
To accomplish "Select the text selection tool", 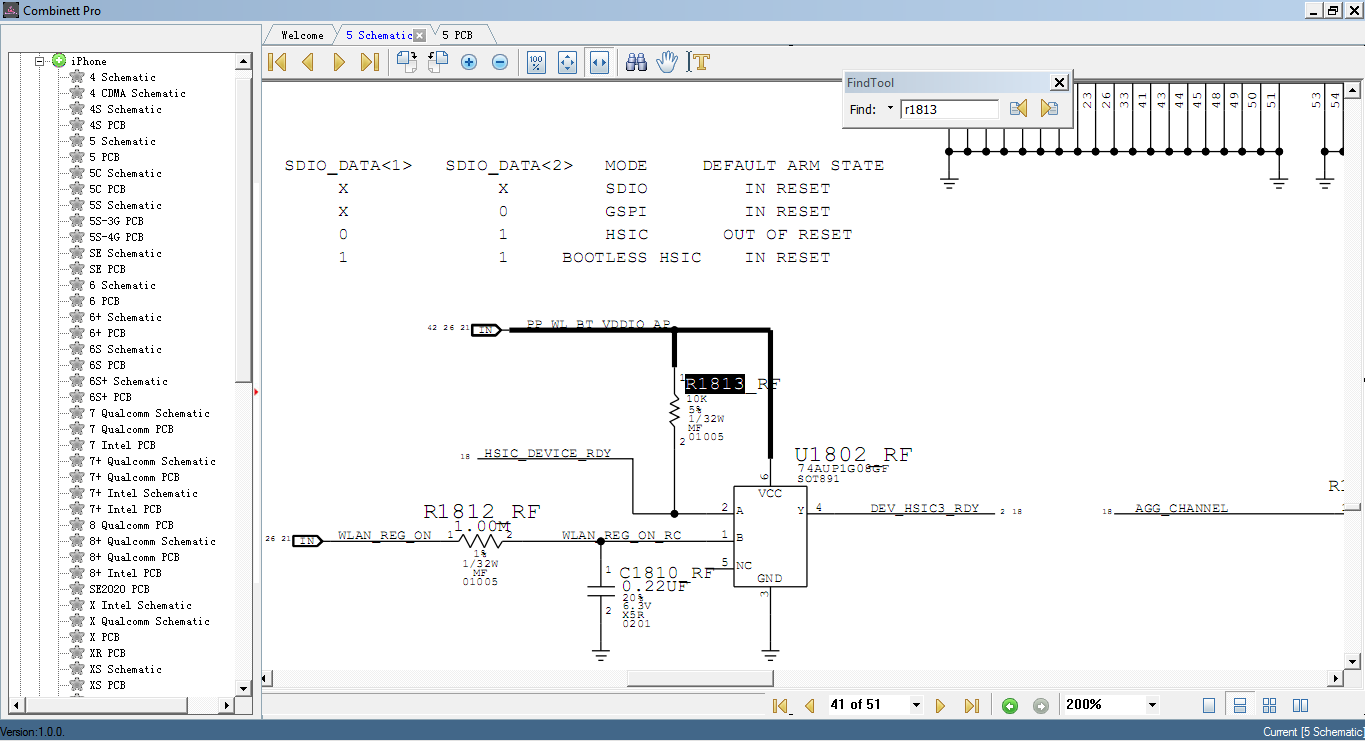I will pos(699,62).
